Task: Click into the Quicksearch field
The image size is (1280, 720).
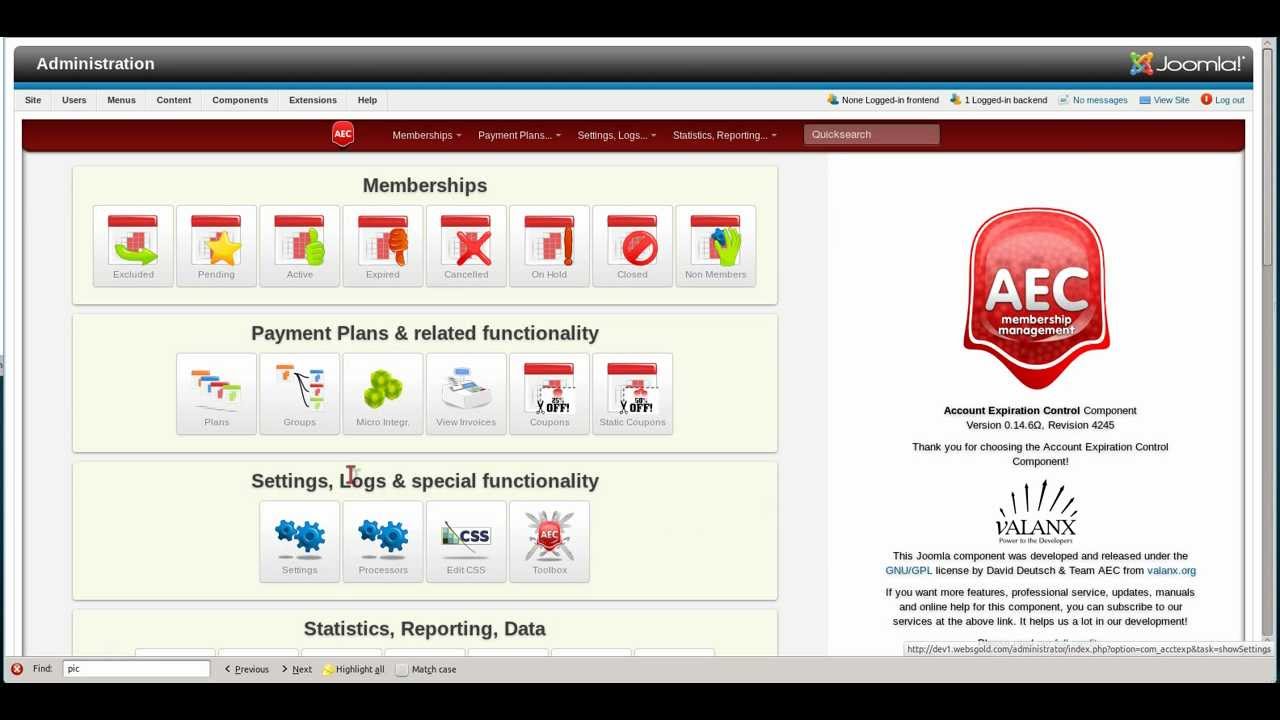Action: (x=871, y=134)
